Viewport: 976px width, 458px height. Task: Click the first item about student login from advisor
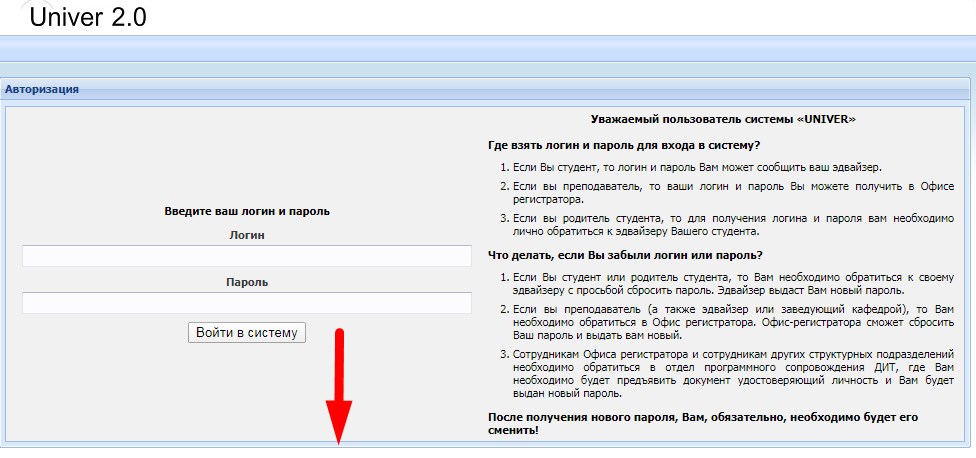697,166
